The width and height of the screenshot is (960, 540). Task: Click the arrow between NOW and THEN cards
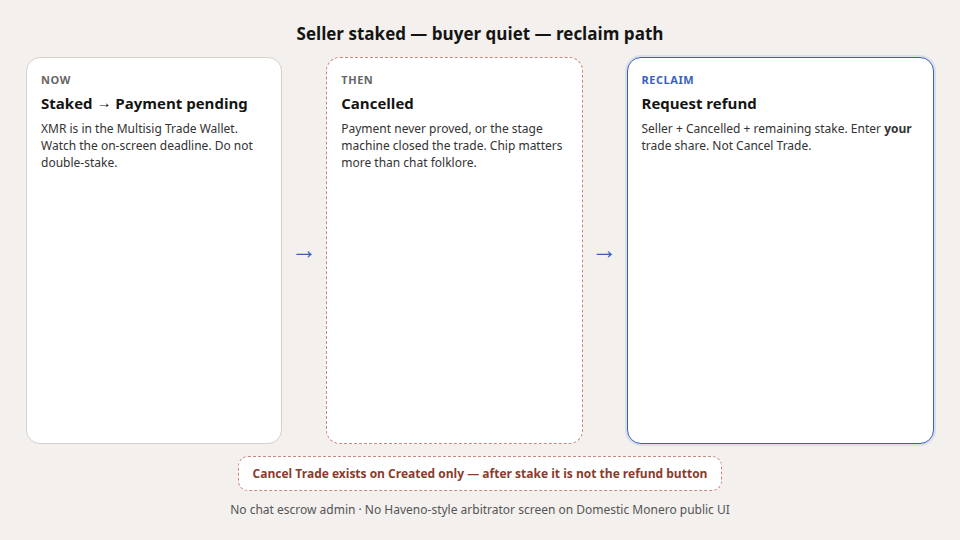(304, 254)
